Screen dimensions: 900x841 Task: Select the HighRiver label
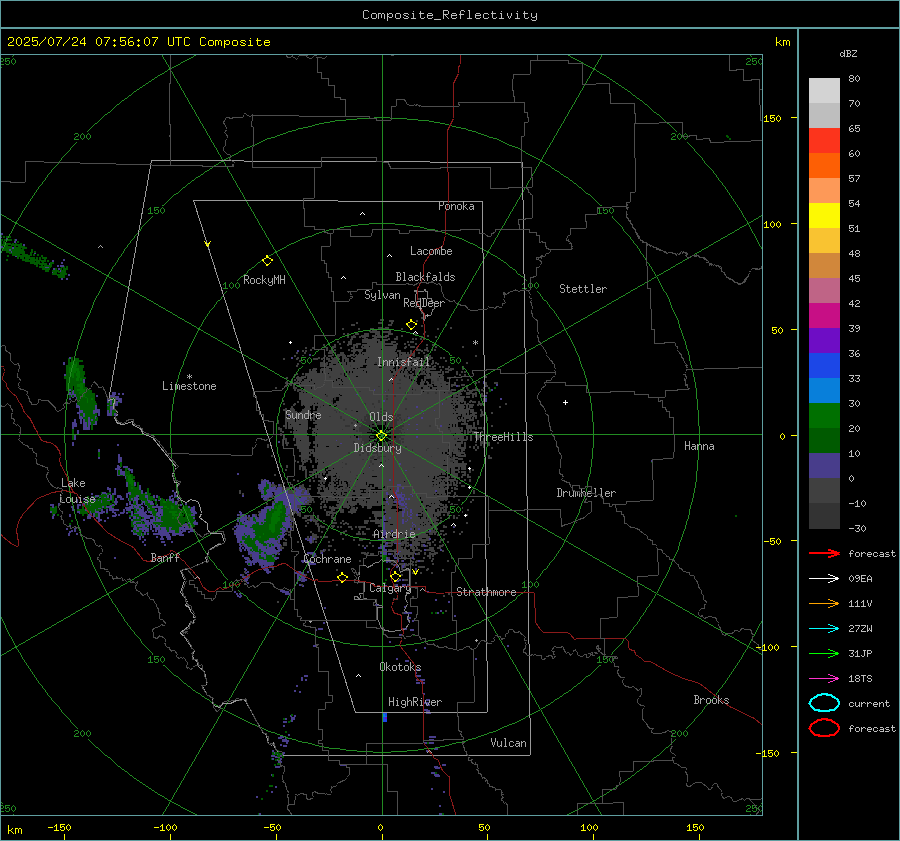(415, 702)
